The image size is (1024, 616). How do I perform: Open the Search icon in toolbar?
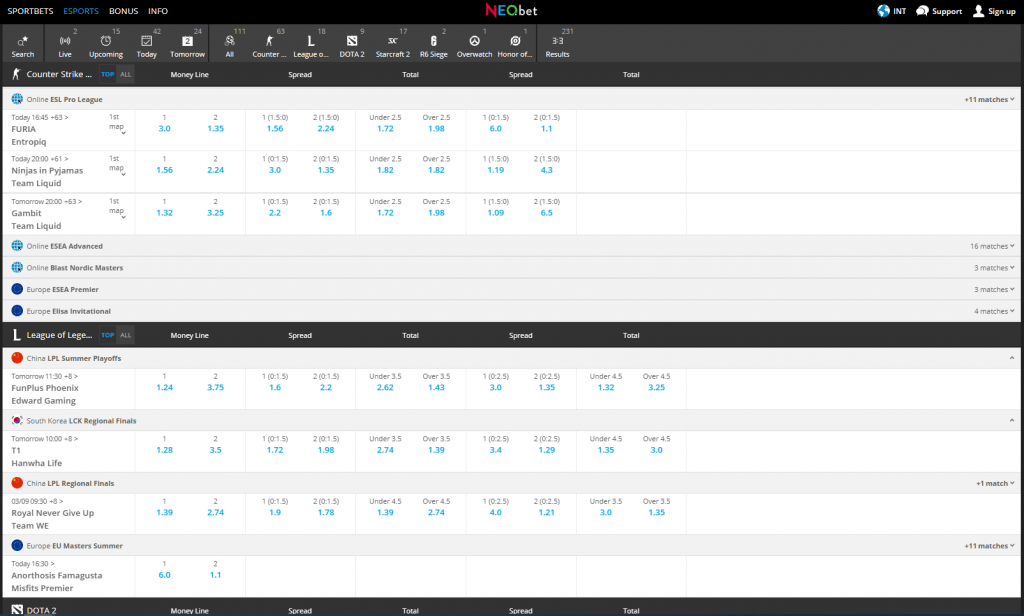tap(23, 41)
